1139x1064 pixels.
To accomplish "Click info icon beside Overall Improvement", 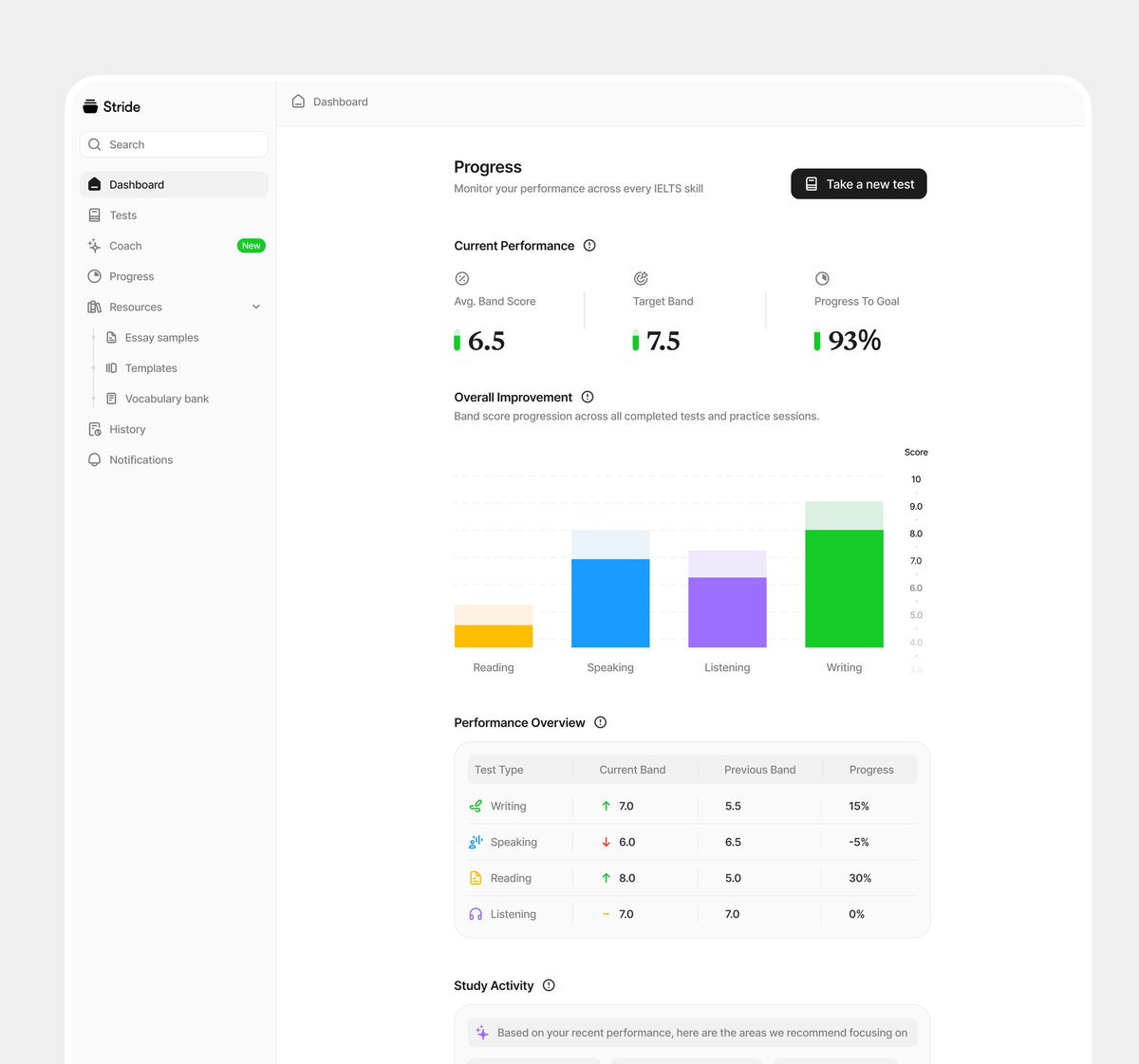I will pyautogui.click(x=588, y=397).
